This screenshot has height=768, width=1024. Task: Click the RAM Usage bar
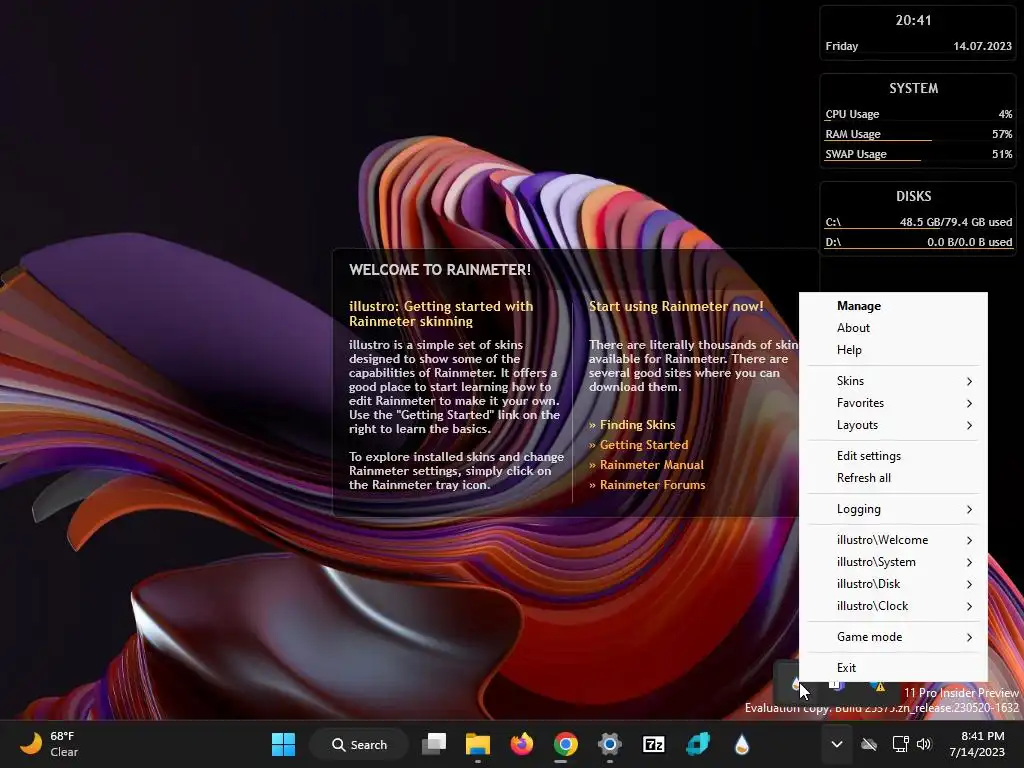(x=918, y=135)
